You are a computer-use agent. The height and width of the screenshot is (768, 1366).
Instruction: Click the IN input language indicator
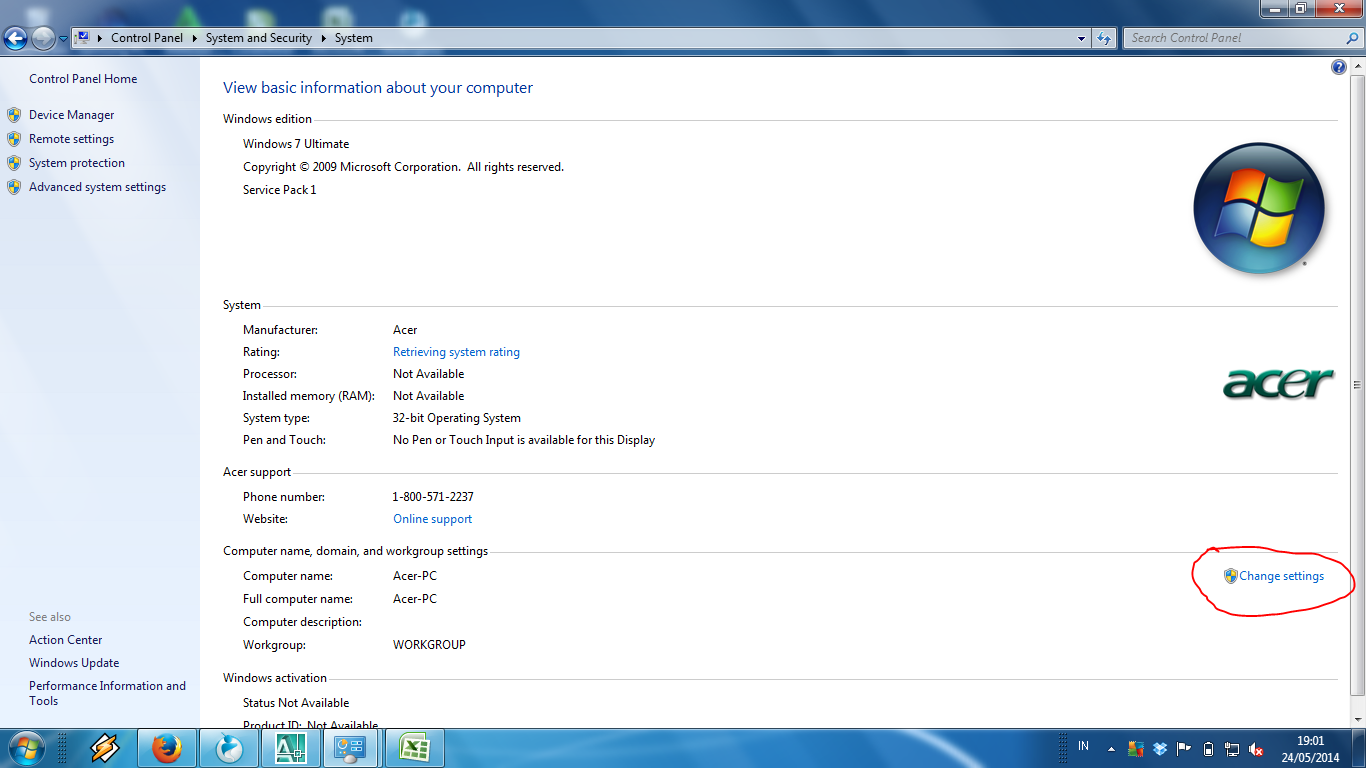tap(1084, 746)
